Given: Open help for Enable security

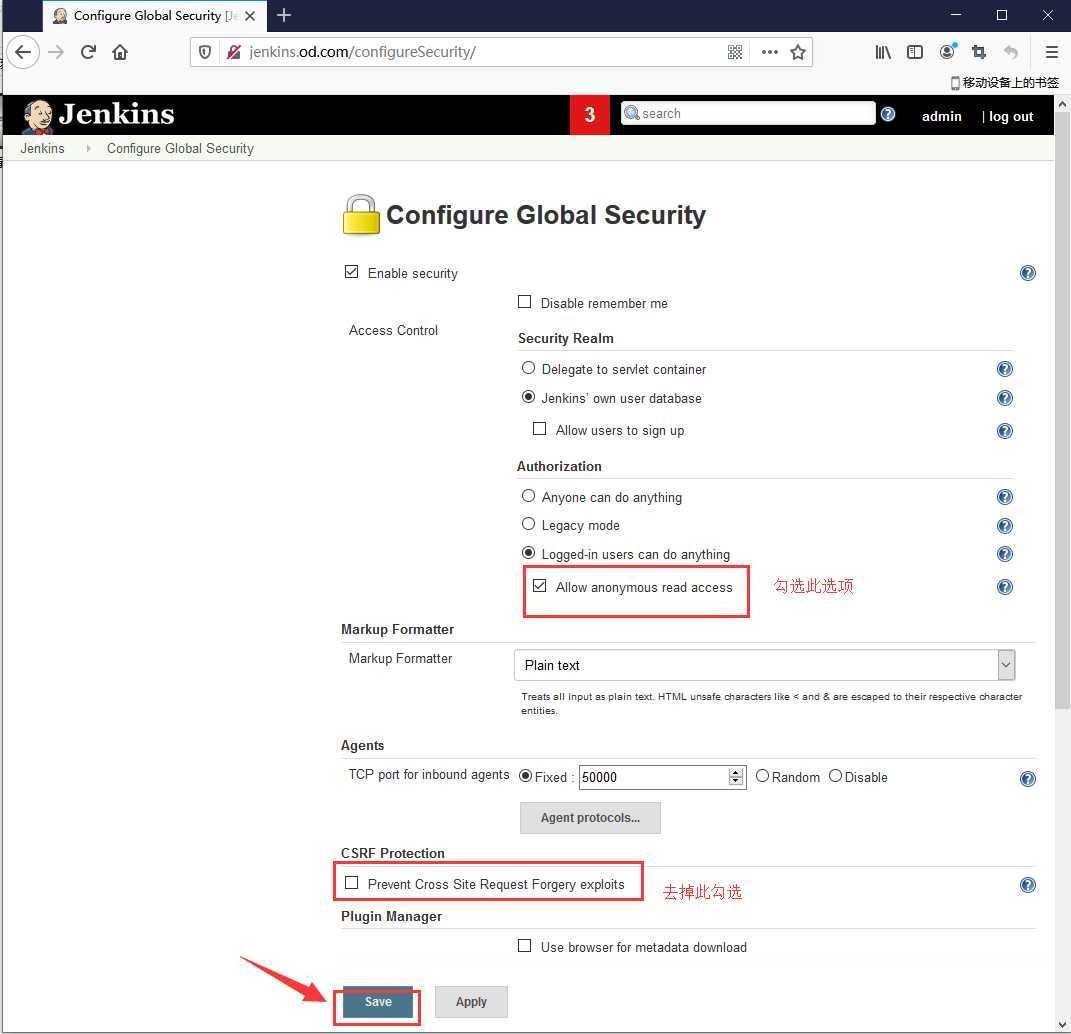Looking at the screenshot, I should tap(1027, 273).
